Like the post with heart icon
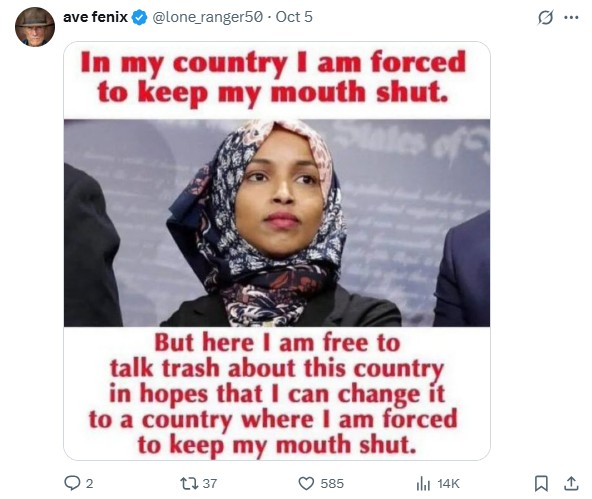The height and width of the screenshot is (499, 592). 306,484
